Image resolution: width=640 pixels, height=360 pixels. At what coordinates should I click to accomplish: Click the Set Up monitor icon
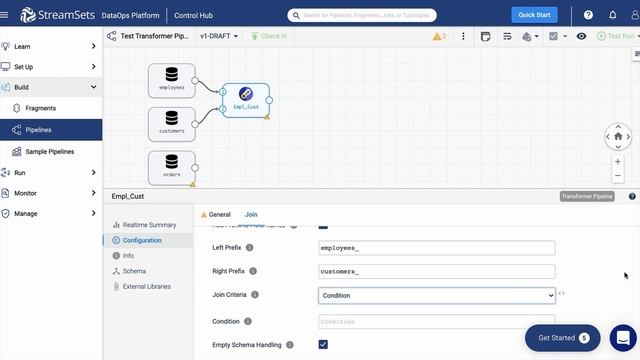click(x=5, y=67)
